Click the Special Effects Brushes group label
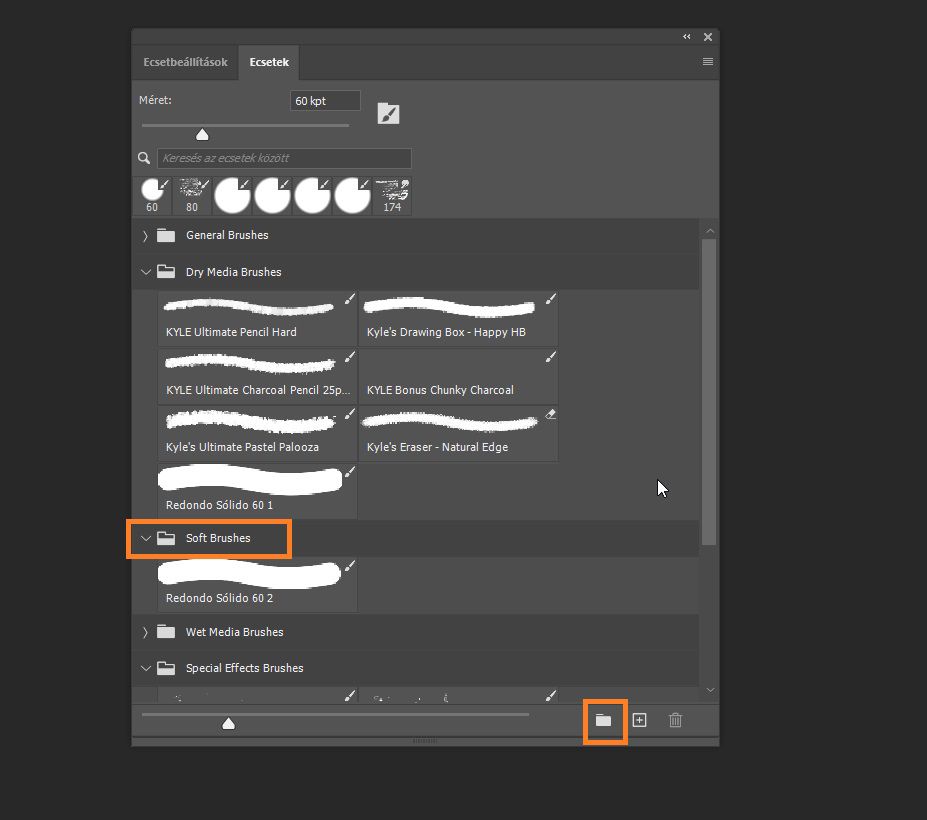The image size is (927, 820). pyautogui.click(x=245, y=668)
